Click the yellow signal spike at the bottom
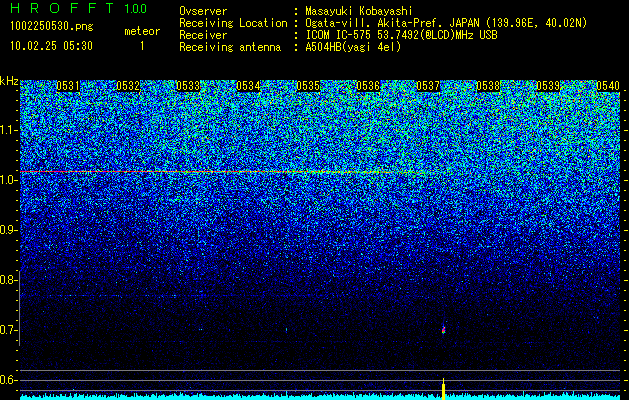This screenshot has height=400, width=629. coord(443,389)
